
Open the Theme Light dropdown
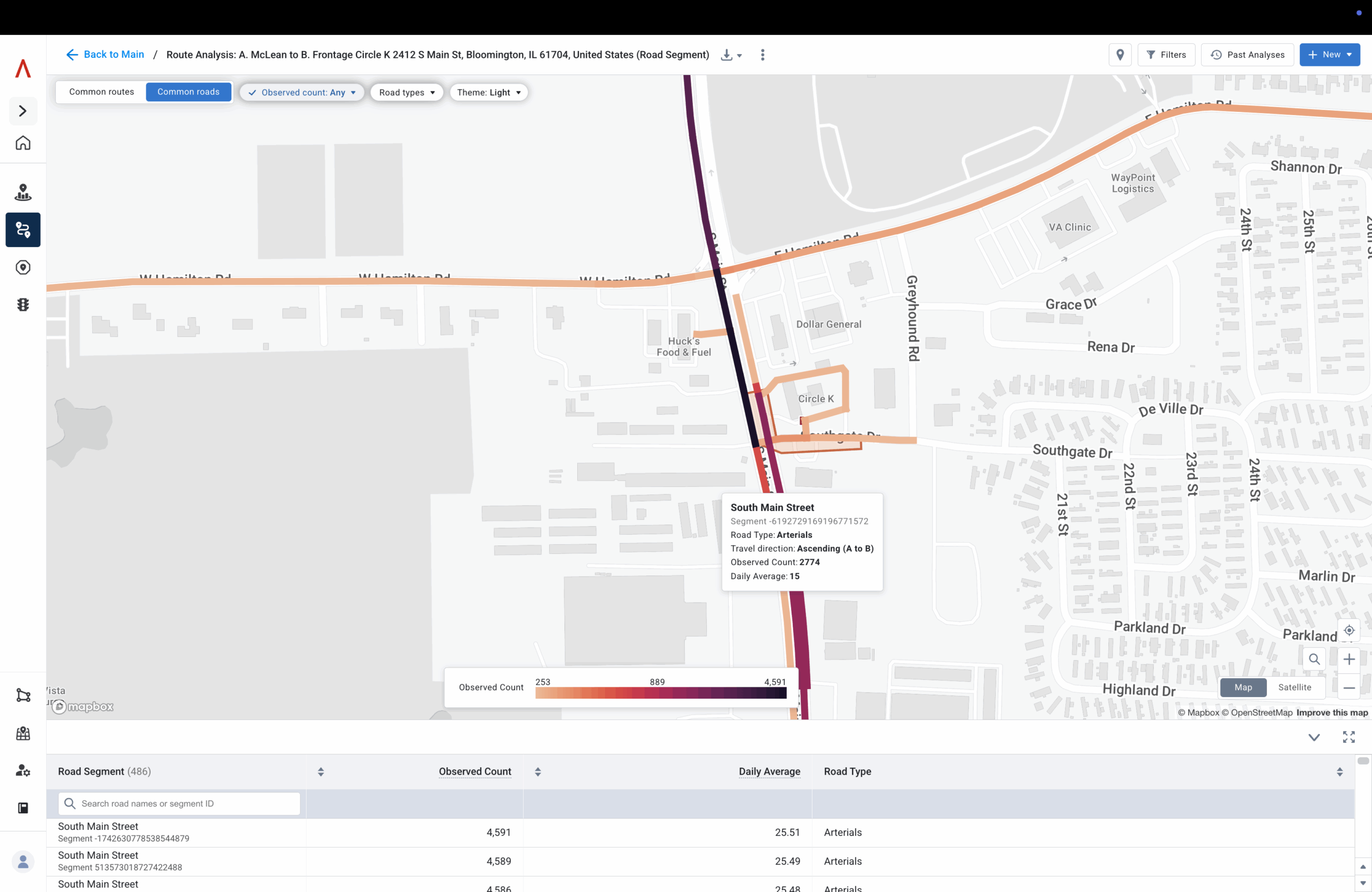click(x=488, y=93)
